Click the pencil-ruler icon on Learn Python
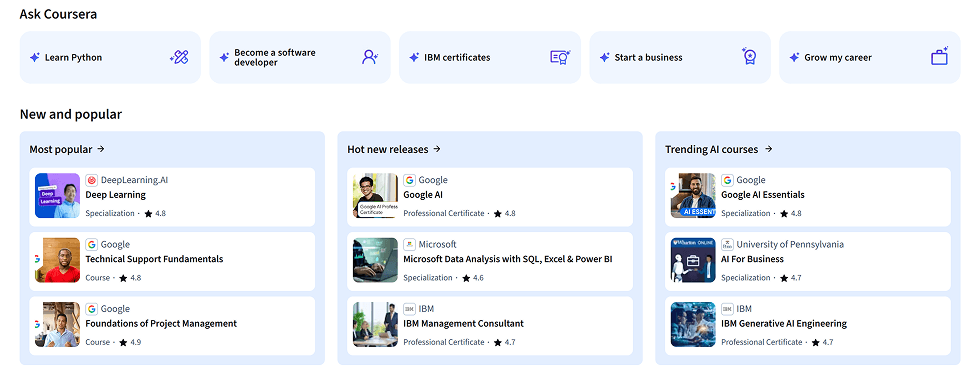The width and height of the screenshot is (976, 384). click(179, 57)
